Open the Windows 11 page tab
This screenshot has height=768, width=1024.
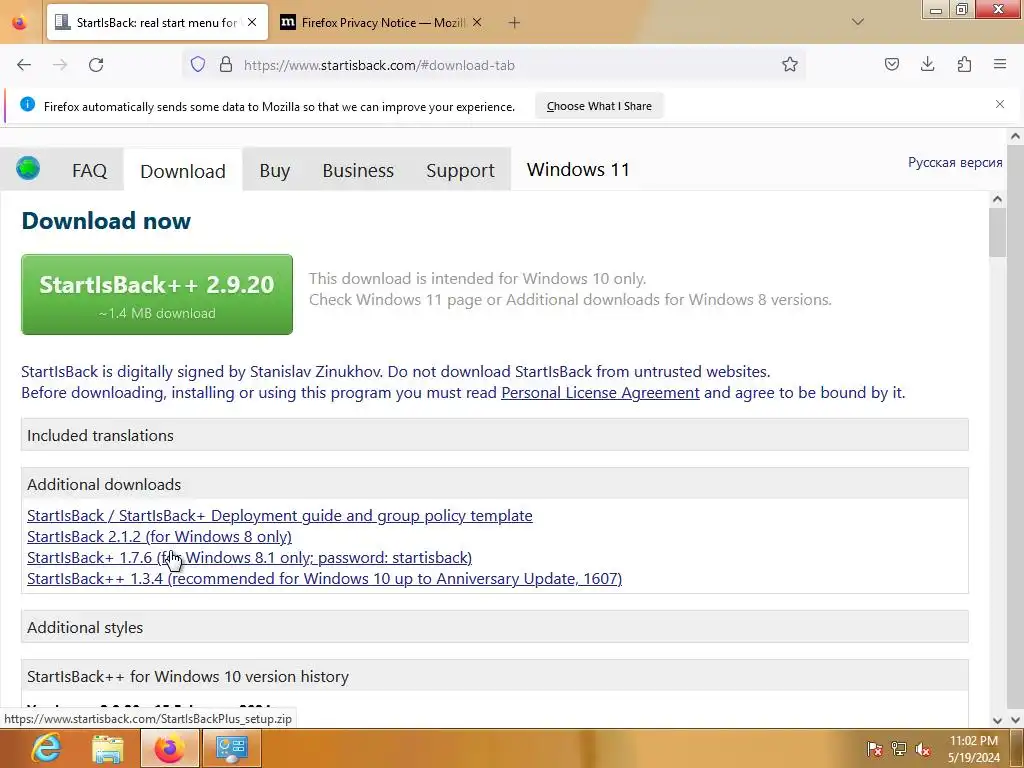(x=578, y=170)
